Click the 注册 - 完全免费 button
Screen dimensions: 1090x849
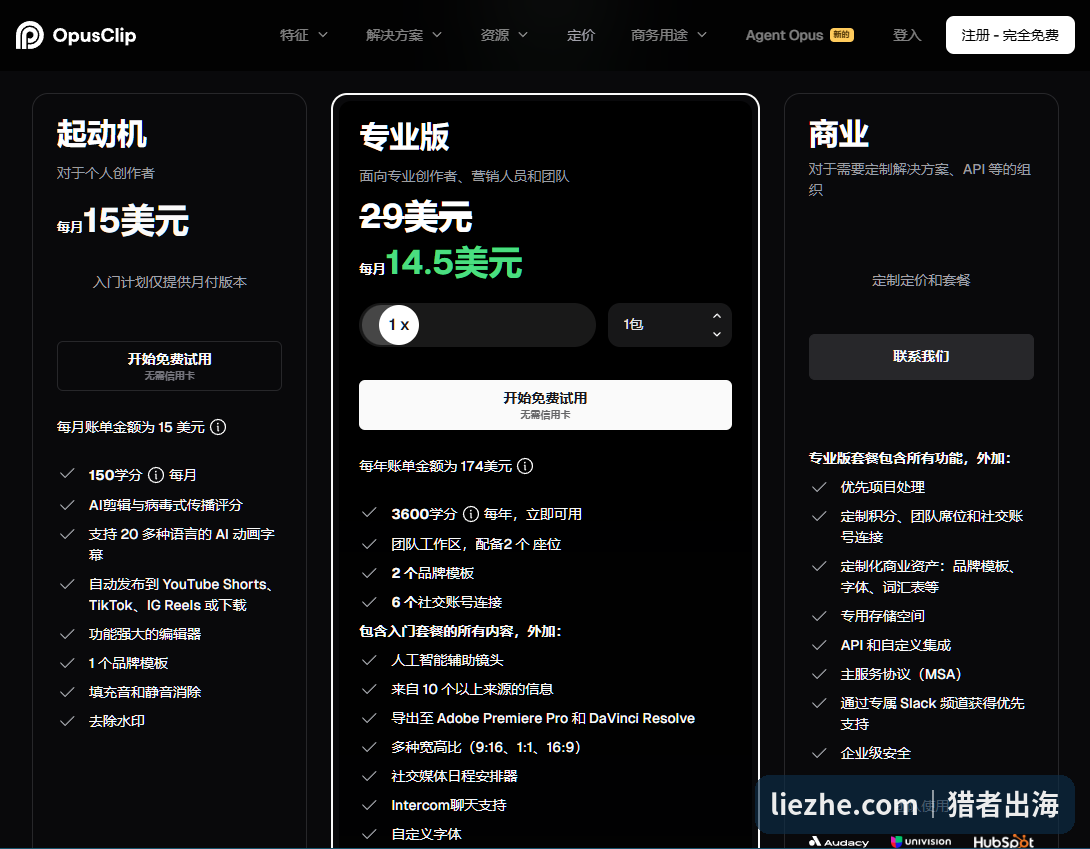click(1010, 35)
